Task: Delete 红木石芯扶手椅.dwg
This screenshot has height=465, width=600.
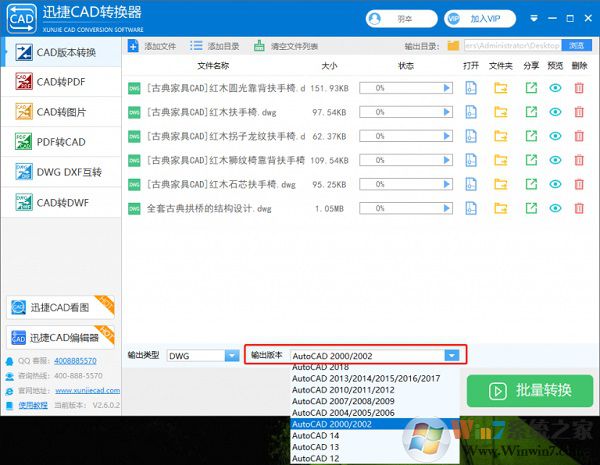Action: click(579, 184)
